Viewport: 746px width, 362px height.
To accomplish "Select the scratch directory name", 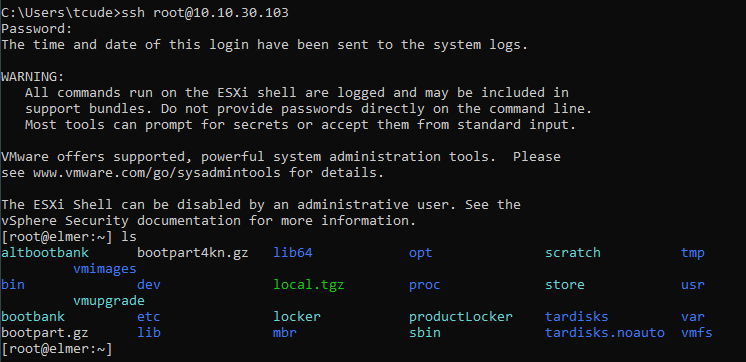I will point(573,253).
